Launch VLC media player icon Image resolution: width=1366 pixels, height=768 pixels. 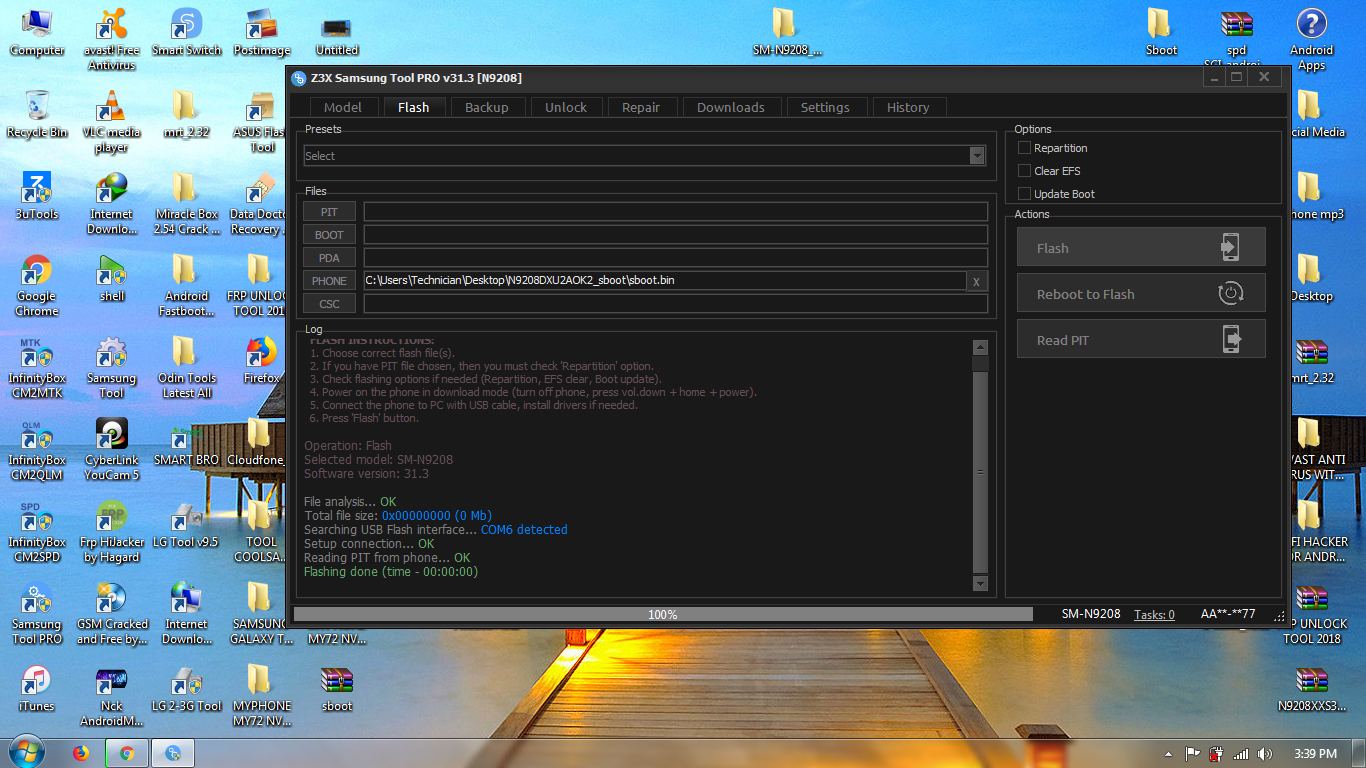111,122
